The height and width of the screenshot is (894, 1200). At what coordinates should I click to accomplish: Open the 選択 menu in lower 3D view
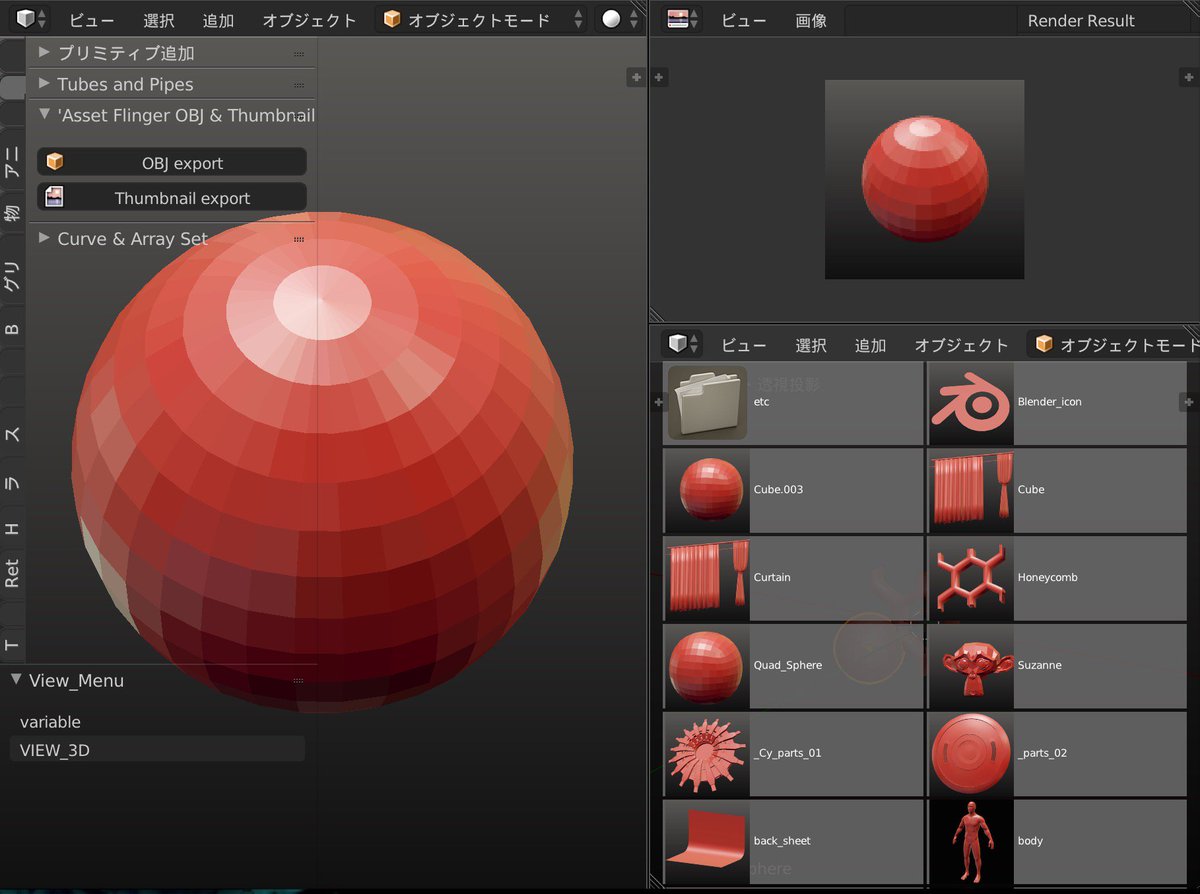pyautogui.click(x=811, y=345)
